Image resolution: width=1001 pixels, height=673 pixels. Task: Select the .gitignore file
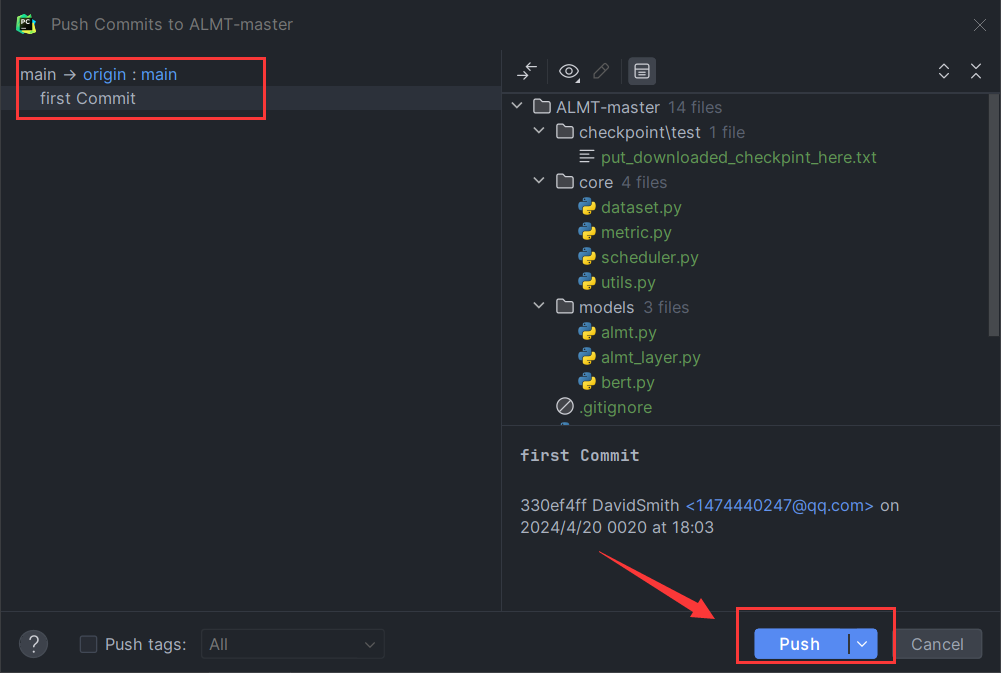(615, 407)
